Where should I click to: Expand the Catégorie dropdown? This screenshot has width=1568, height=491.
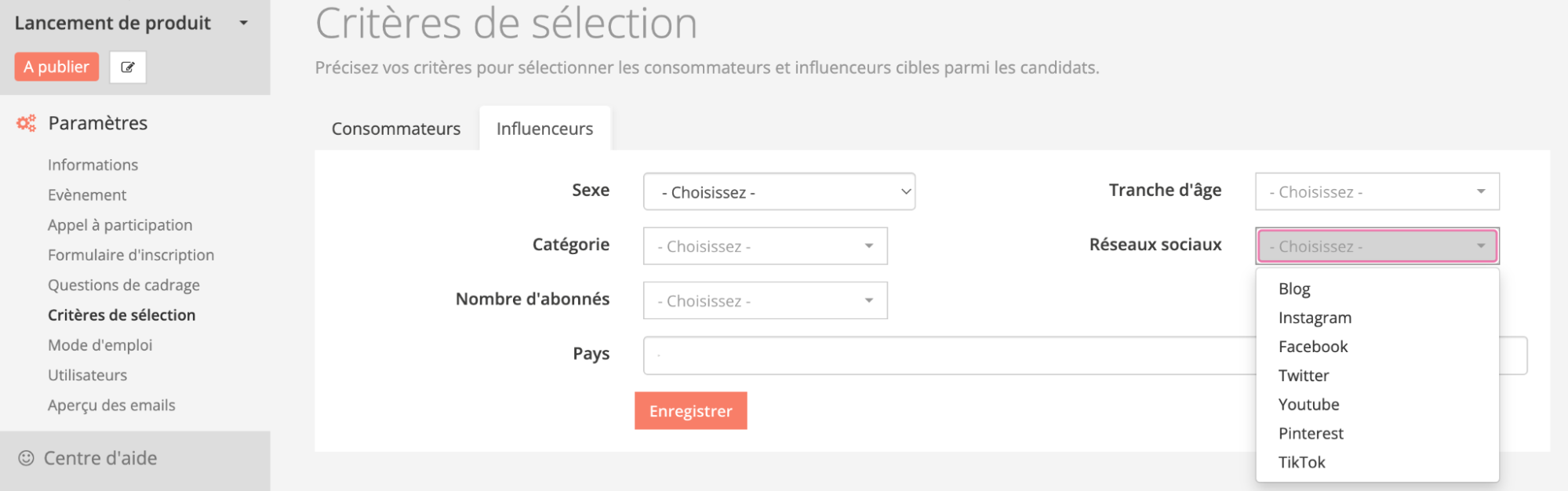(765, 246)
